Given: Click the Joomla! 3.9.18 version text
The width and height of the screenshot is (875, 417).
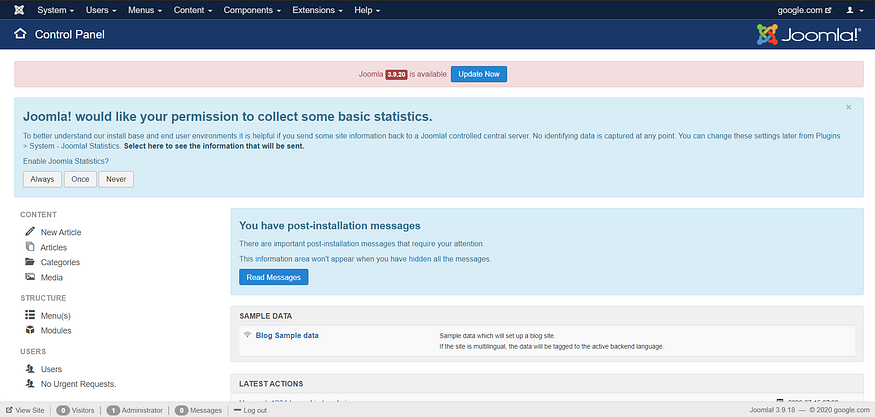Looking at the screenshot, I should point(773,410).
